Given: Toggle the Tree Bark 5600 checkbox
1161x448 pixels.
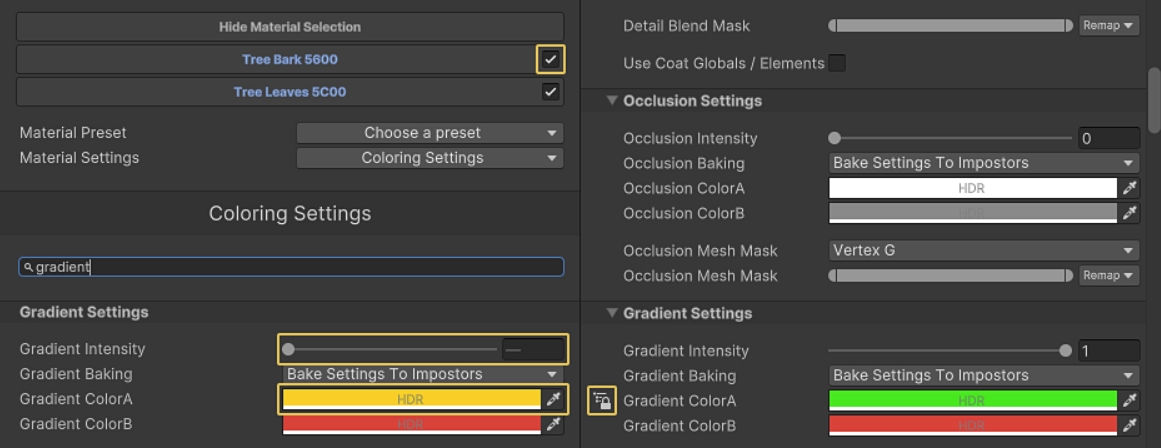Looking at the screenshot, I should [x=550, y=59].
